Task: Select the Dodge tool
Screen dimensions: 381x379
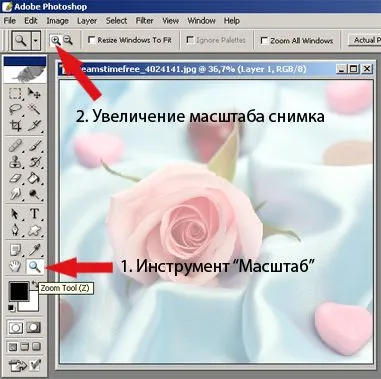Action: [34, 194]
